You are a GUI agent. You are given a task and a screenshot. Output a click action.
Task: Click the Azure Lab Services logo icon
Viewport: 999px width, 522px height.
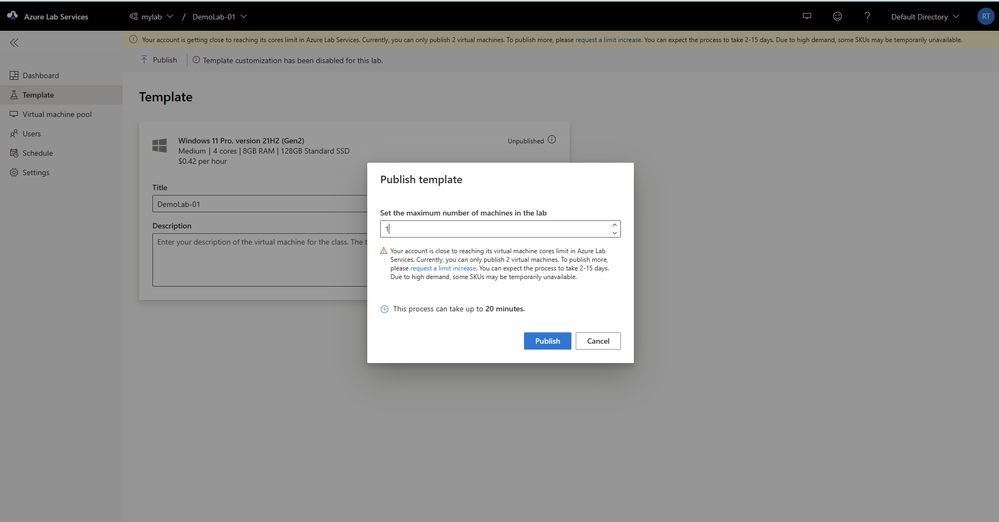(x=12, y=15)
